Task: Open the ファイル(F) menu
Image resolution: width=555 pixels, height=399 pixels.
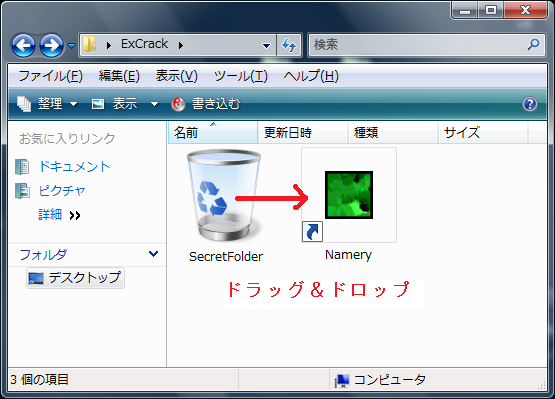Action: click(x=50, y=76)
